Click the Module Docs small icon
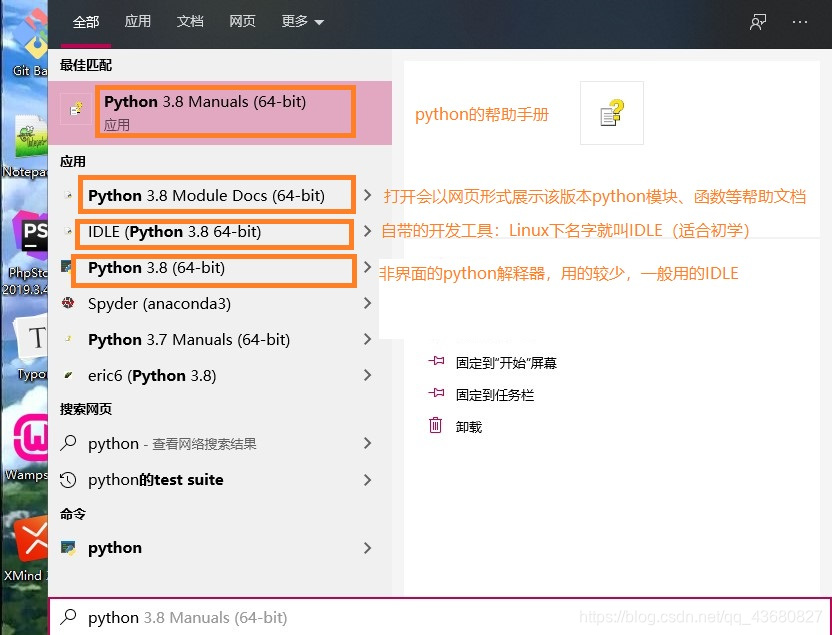The height and width of the screenshot is (635, 832). click(68, 195)
